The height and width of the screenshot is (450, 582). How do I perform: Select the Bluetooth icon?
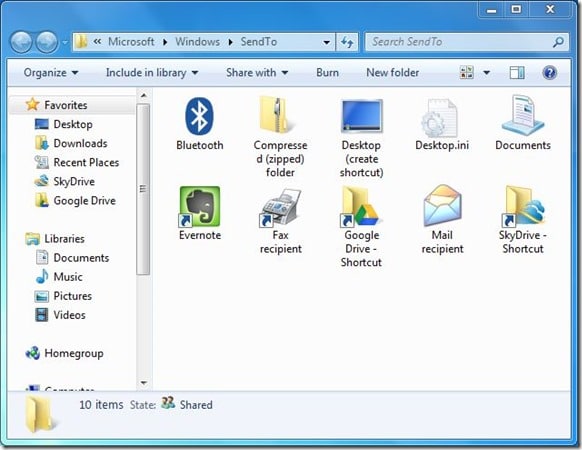199,117
